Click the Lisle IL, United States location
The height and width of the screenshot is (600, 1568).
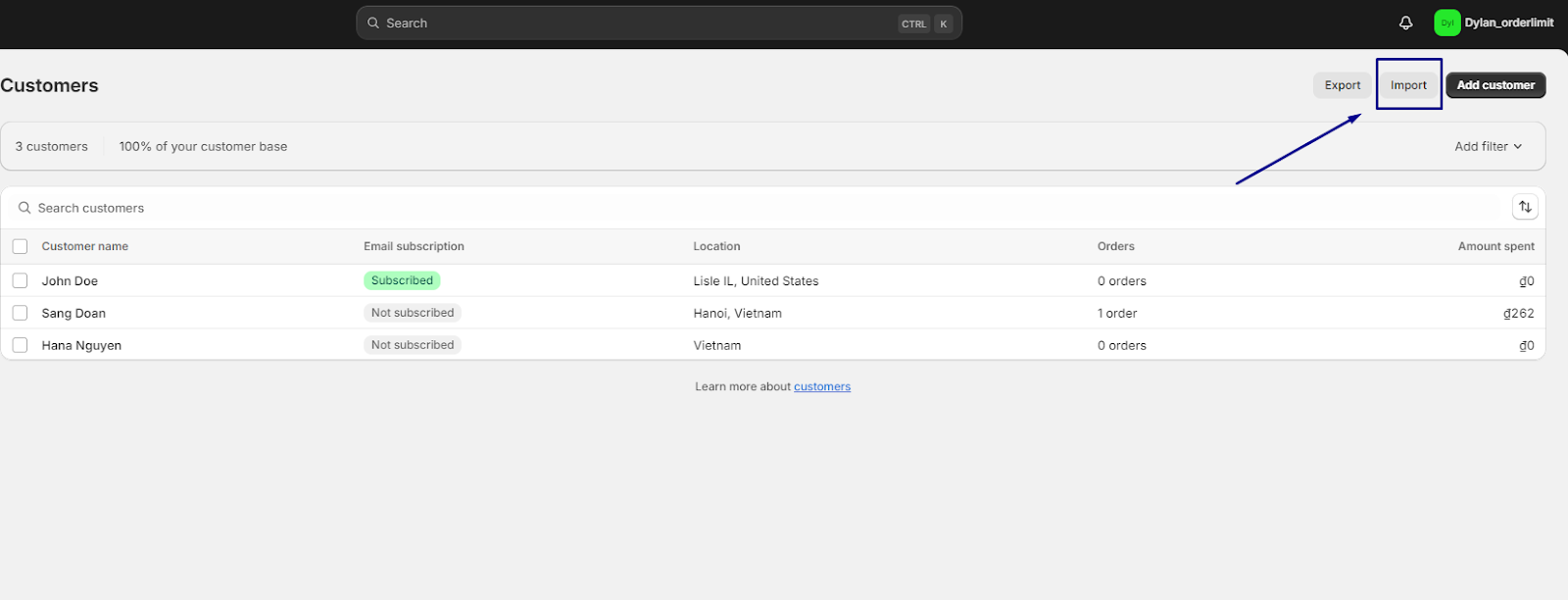[756, 280]
